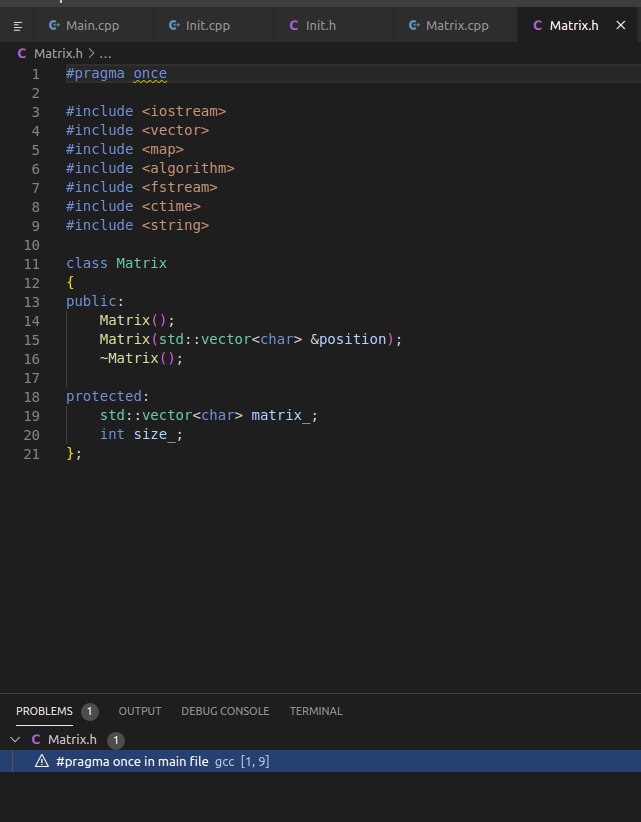Viewport: 641px width, 822px height.
Task: Close the Matrix.h tab
Action: click(x=621, y=25)
